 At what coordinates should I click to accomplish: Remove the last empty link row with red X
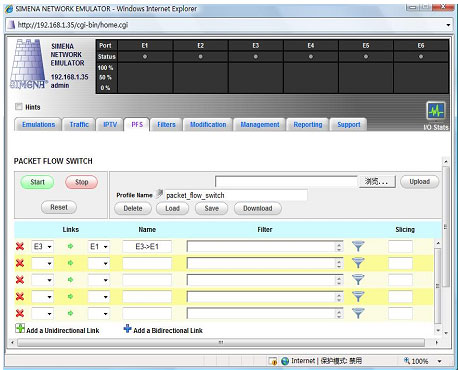(x=20, y=313)
